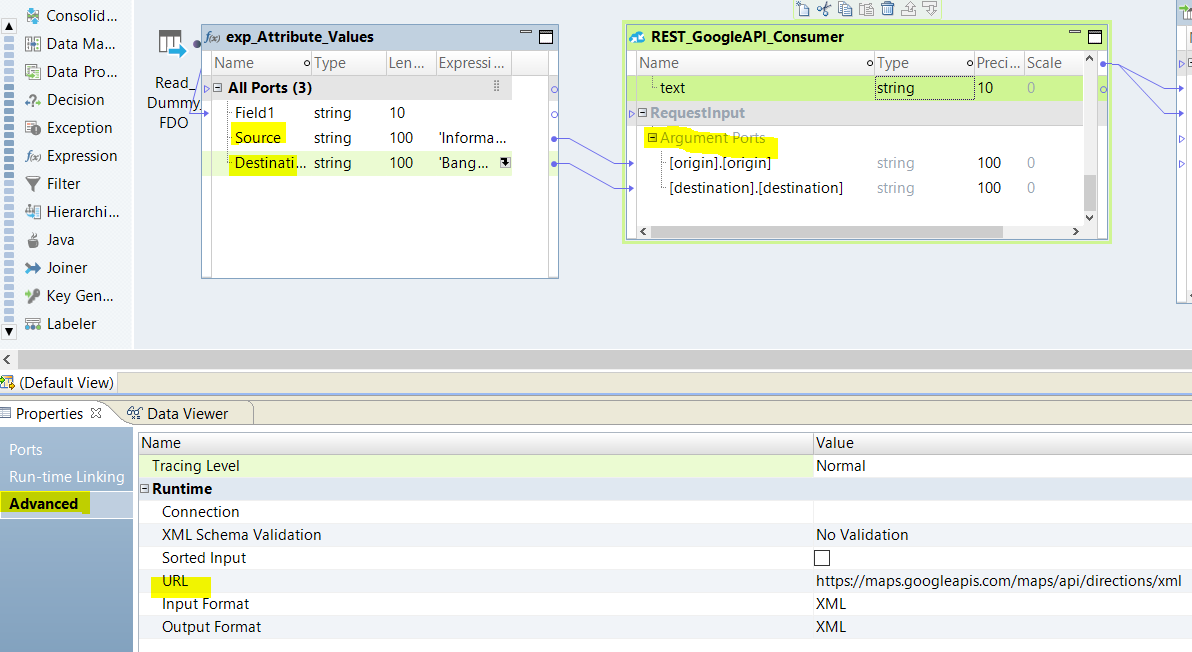This screenshot has height=652, width=1192.
Task: Click the Copy icon in the top toolbar
Action: point(843,8)
